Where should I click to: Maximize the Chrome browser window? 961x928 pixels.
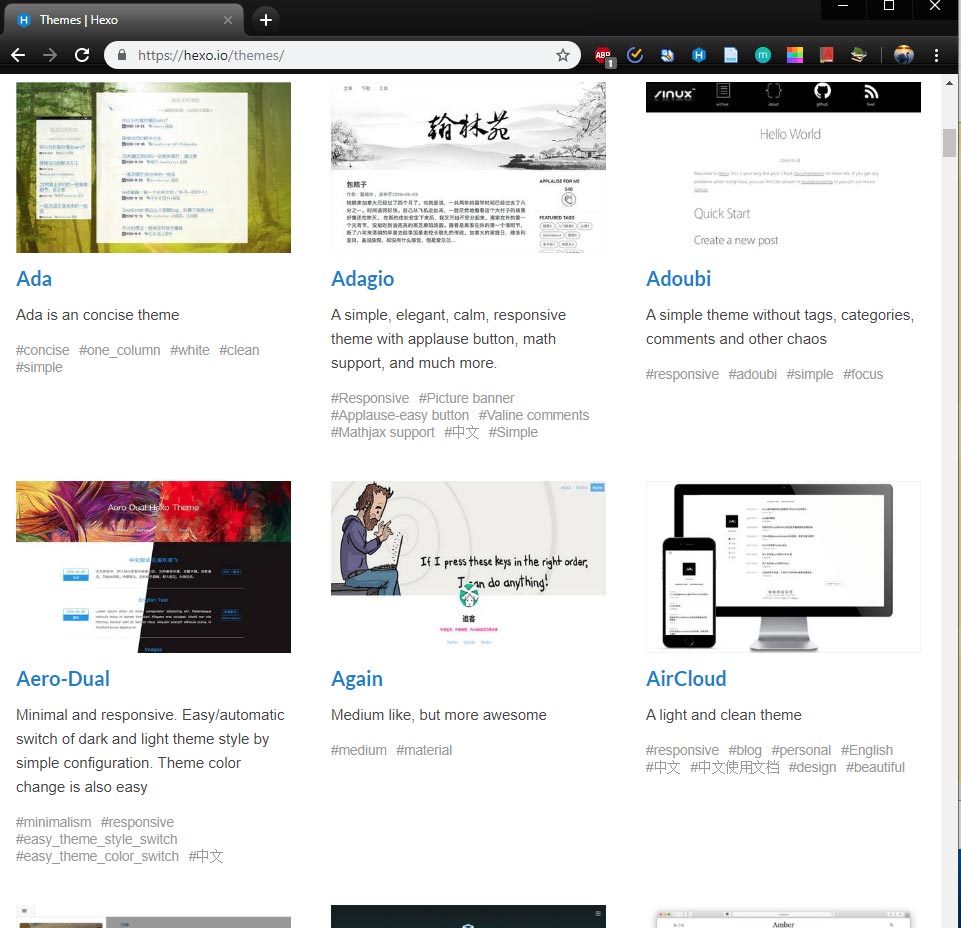(889, 6)
